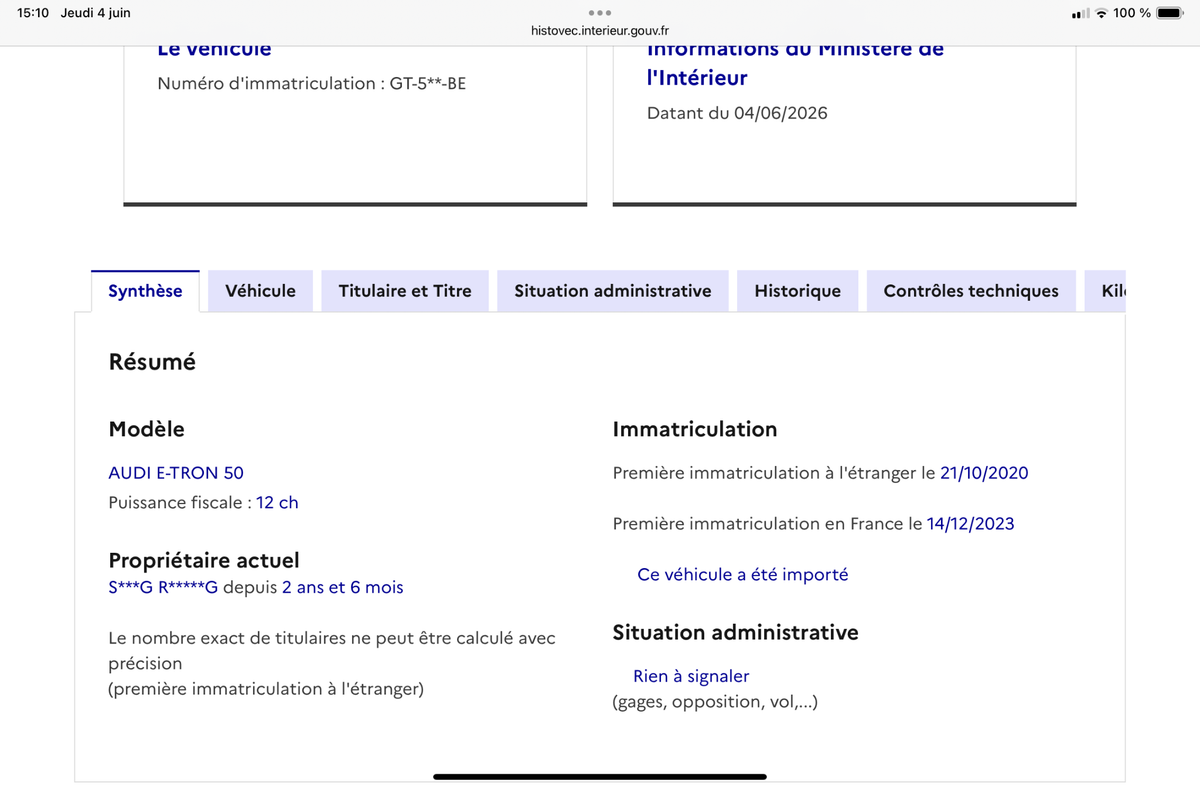Open the Synthèse tab
1200x788 pixels.
tap(146, 291)
